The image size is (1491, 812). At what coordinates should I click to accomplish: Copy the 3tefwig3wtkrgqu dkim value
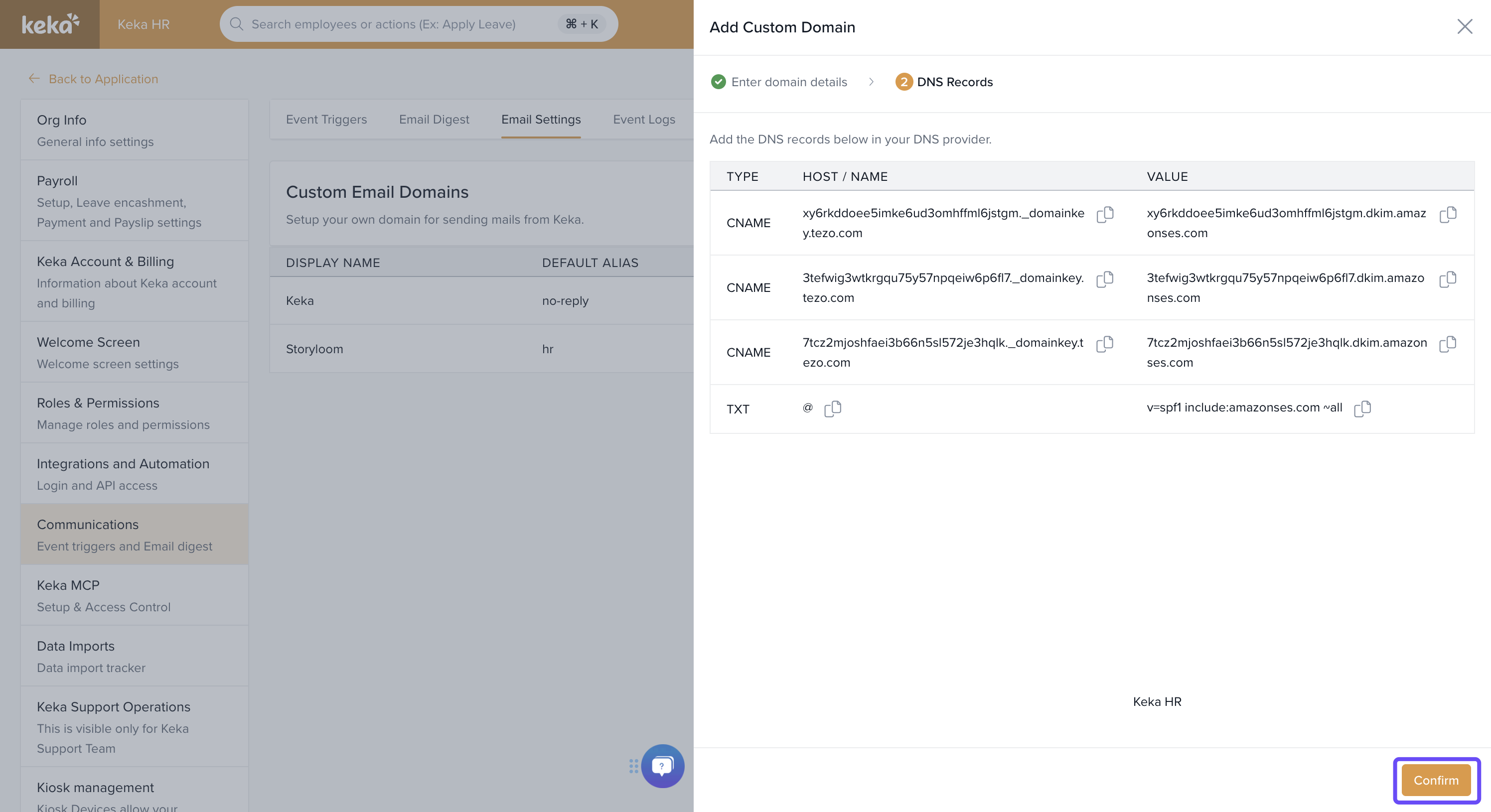(x=1448, y=279)
